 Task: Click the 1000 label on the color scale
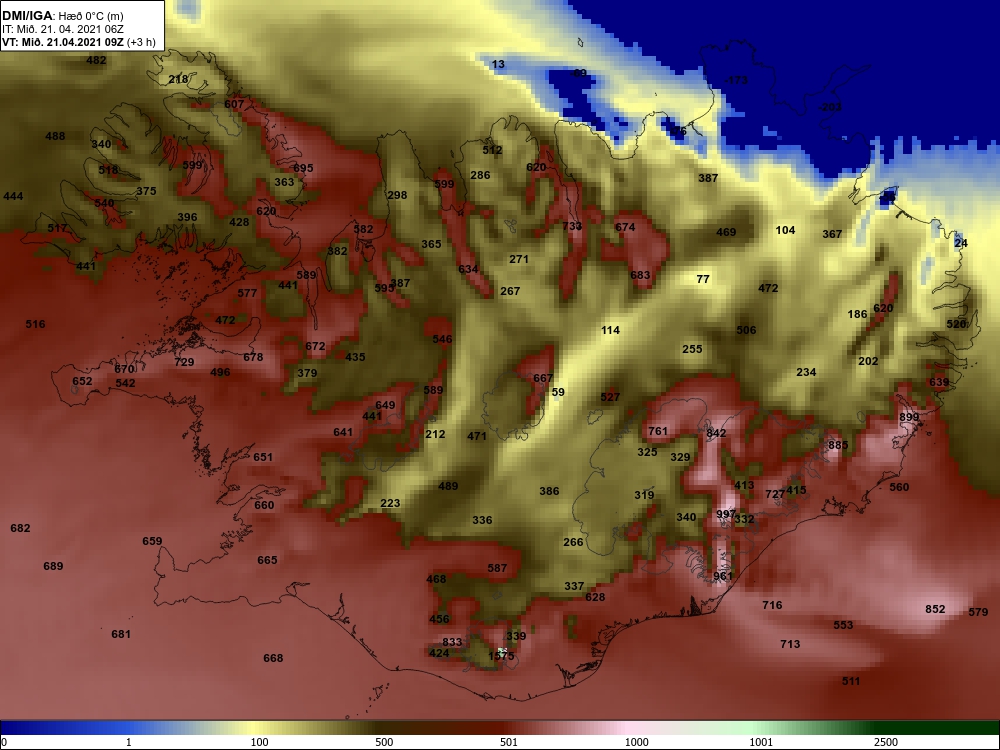click(637, 742)
